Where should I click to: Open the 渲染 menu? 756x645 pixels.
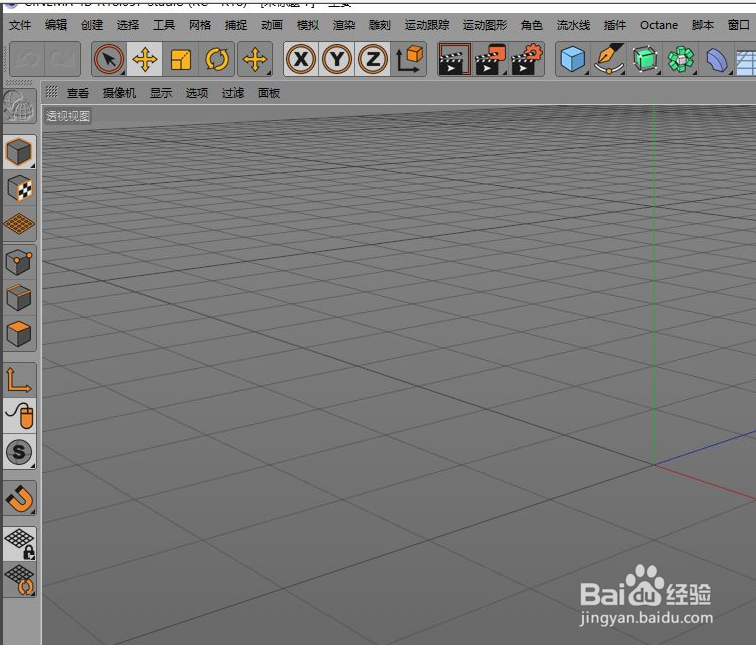pos(344,25)
